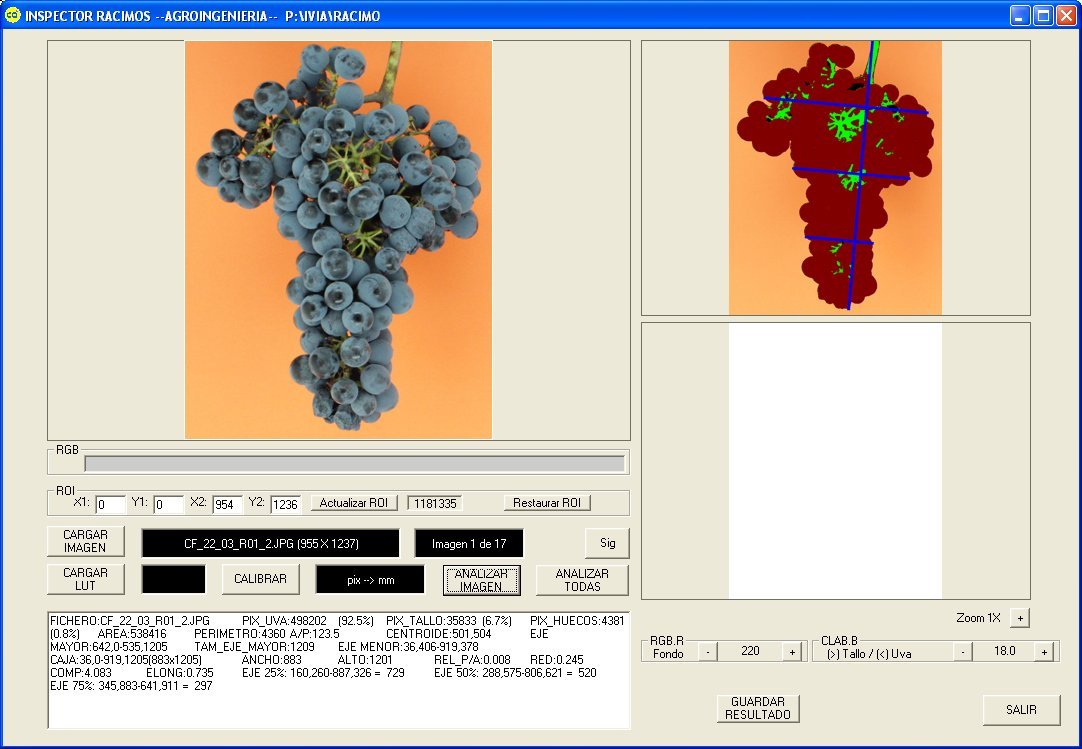This screenshot has height=749, width=1082.
Task: Save results with GUARDAR RESULTADO
Action: pyautogui.click(x=758, y=709)
